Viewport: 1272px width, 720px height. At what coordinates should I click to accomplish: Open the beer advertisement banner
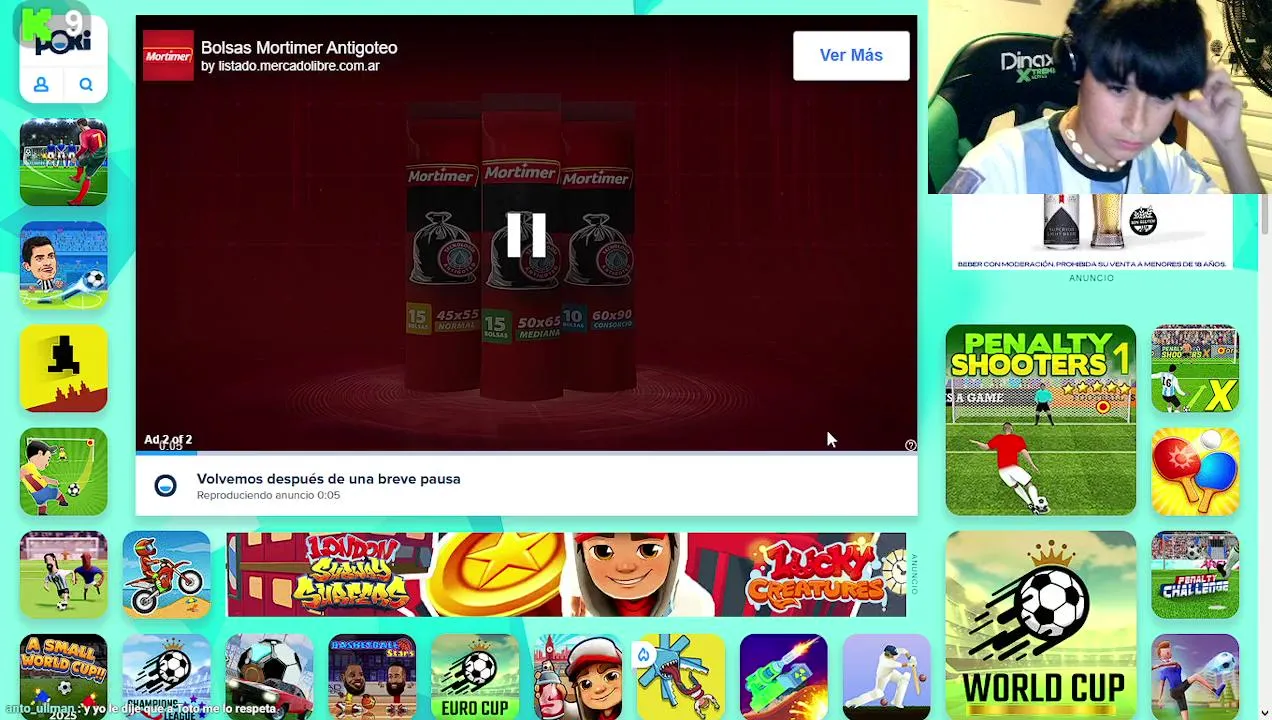point(1092,232)
